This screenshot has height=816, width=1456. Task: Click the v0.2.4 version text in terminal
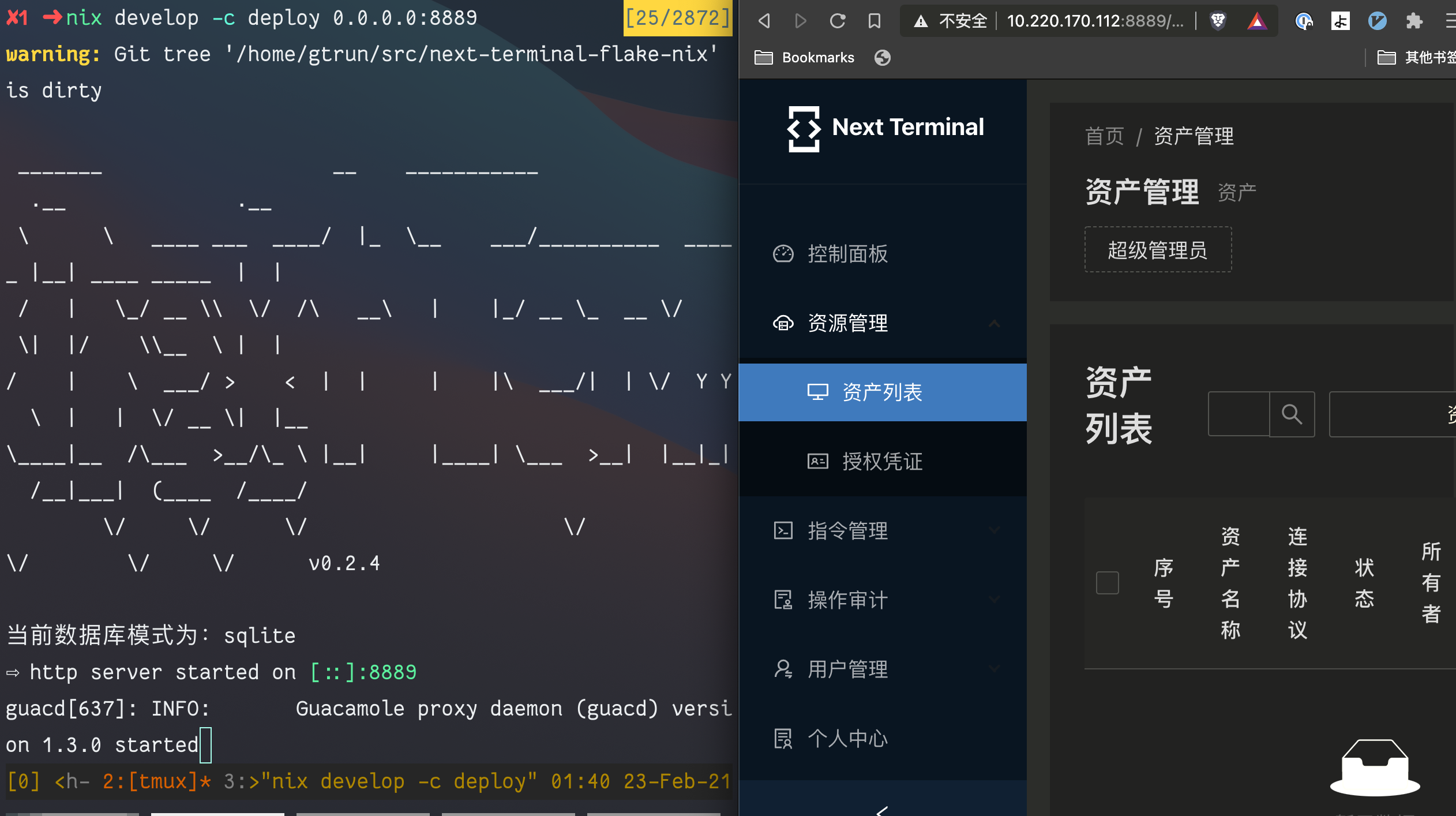(x=344, y=563)
